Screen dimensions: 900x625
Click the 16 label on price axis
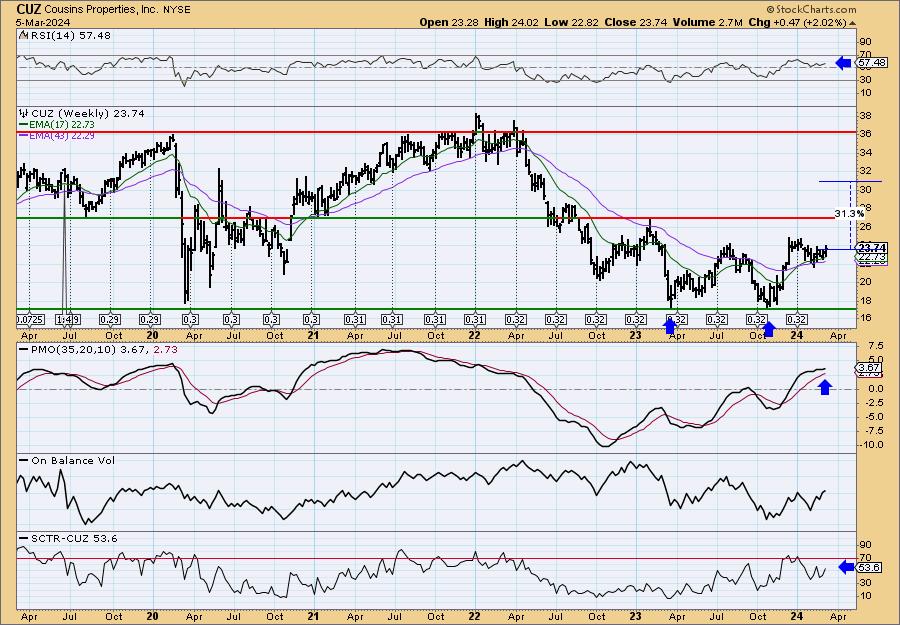(865, 317)
